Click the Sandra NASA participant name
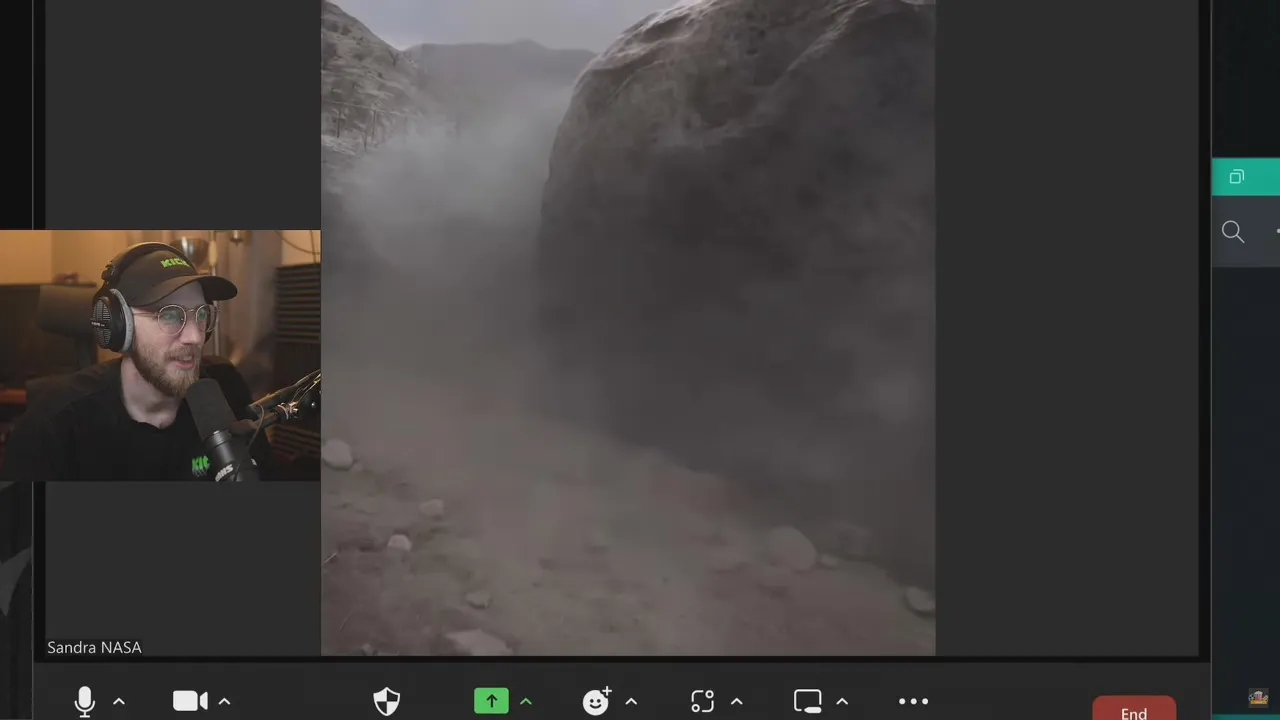Viewport: 1280px width, 720px height. click(94, 648)
